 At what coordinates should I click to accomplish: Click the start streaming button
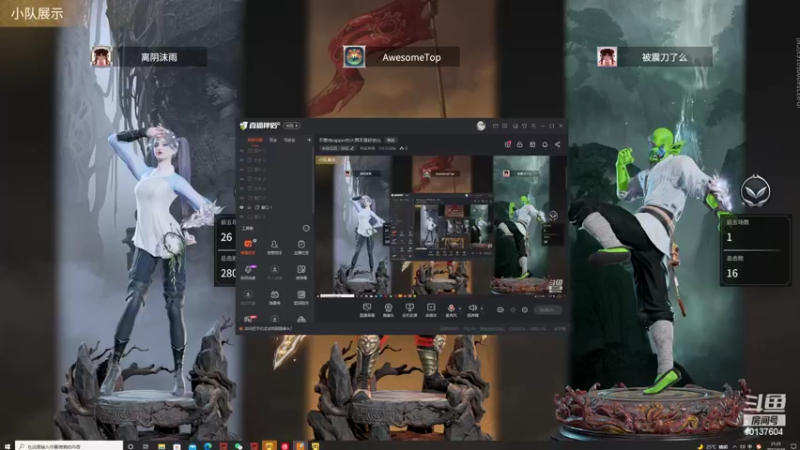pos(547,310)
